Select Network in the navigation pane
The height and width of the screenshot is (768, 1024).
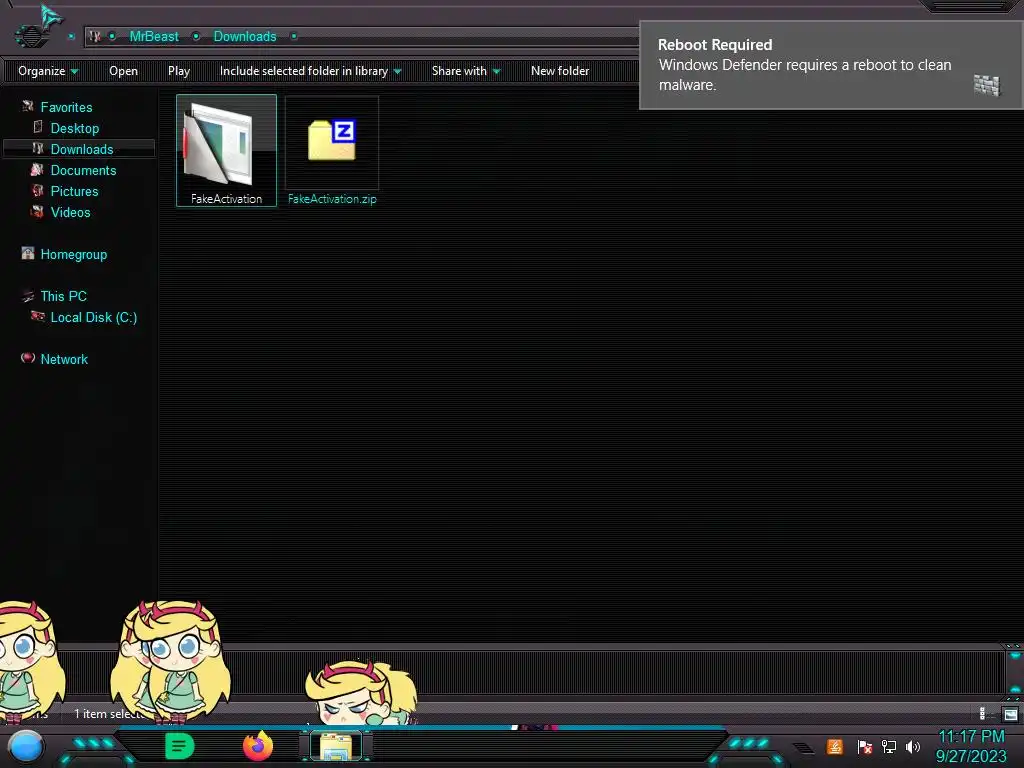(x=64, y=359)
